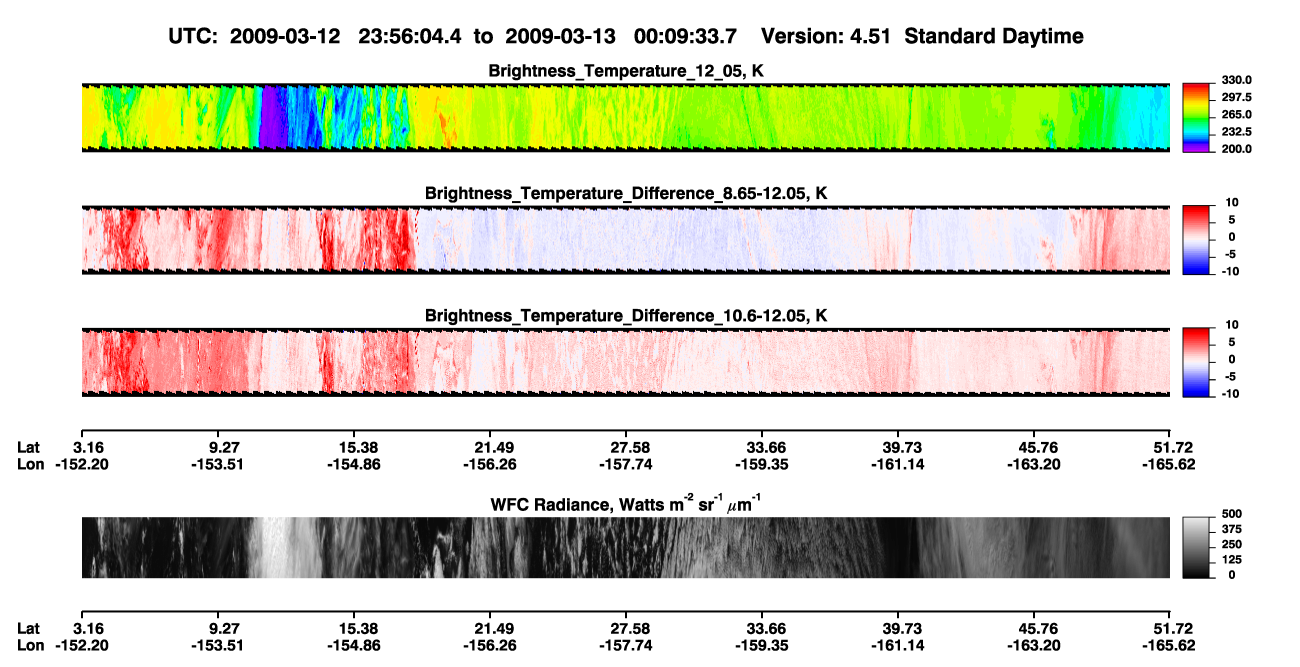Click latitude 21.49 under the 10.6-12.05 panel

[x=489, y=447]
